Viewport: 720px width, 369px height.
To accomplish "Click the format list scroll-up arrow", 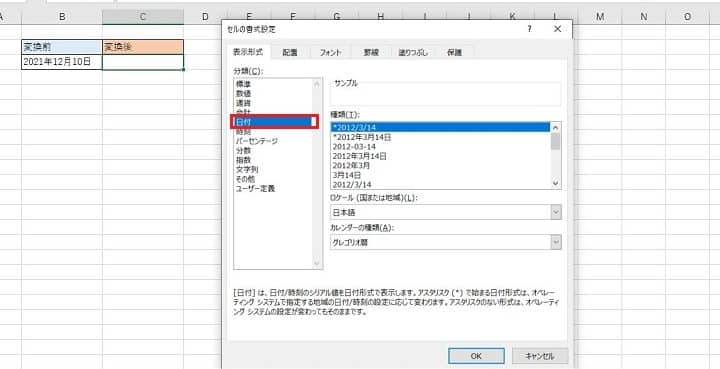I will [x=556, y=127].
